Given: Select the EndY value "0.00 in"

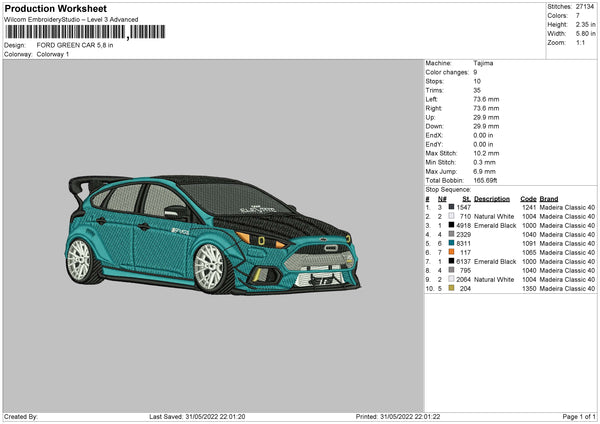Looking at the screenshot, I should (483, 144).
